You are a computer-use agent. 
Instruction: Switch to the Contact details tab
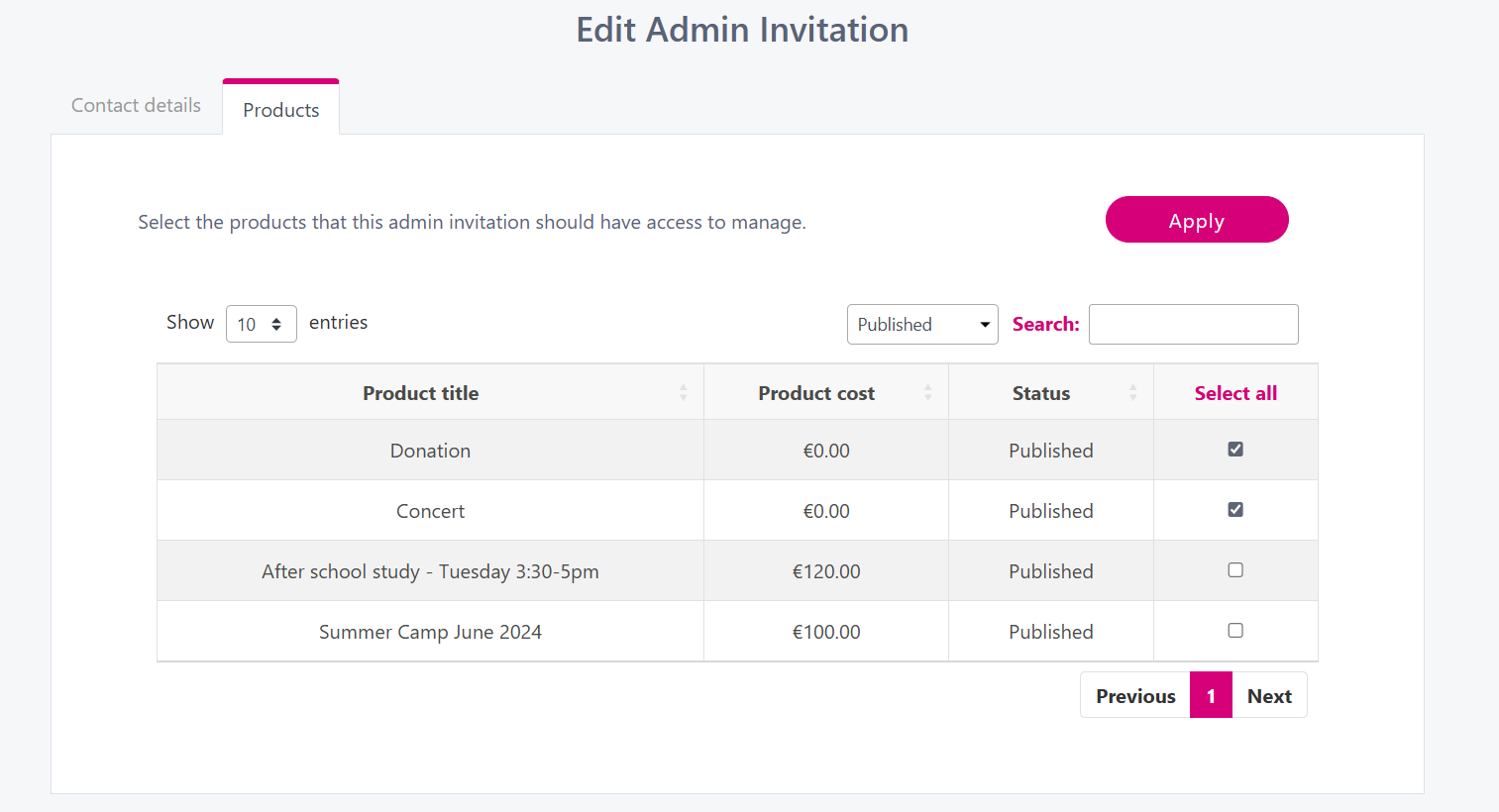coord(136,106)
